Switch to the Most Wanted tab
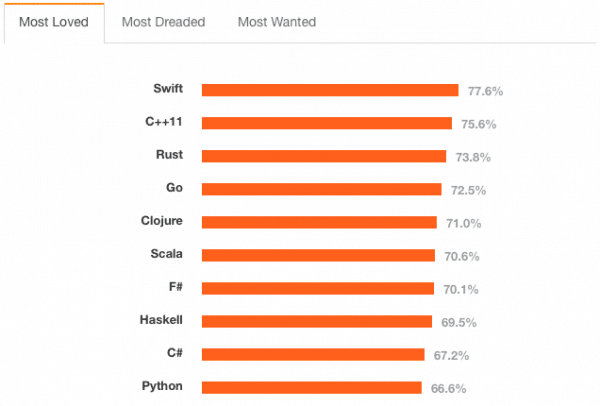Screen dimensions: 600x406 coord(275,22)
